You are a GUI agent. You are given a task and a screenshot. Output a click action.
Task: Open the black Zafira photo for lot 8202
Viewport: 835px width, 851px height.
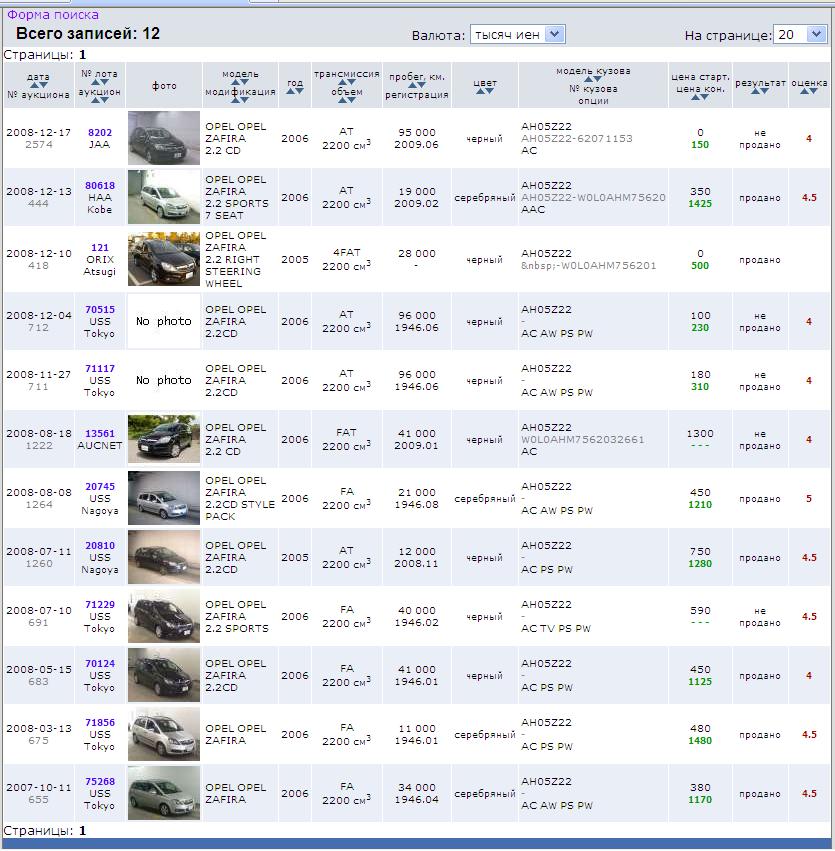164,138
